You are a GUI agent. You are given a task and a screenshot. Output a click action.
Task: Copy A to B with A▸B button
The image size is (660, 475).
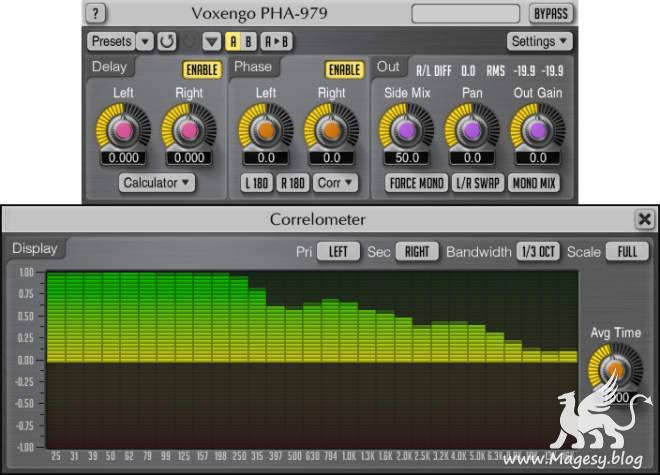click(x=277, y=41)
